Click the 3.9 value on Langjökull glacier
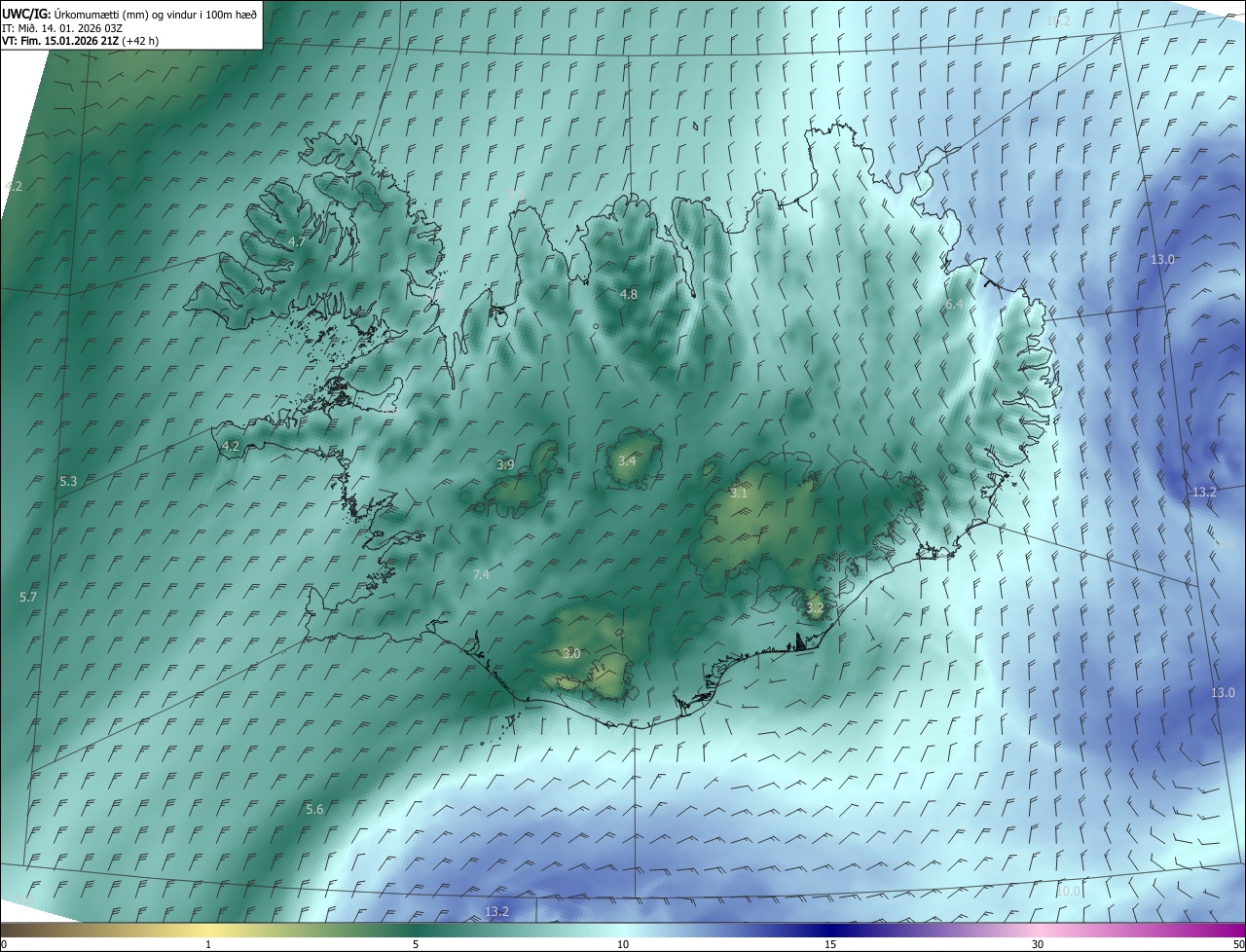 point(505,464)
